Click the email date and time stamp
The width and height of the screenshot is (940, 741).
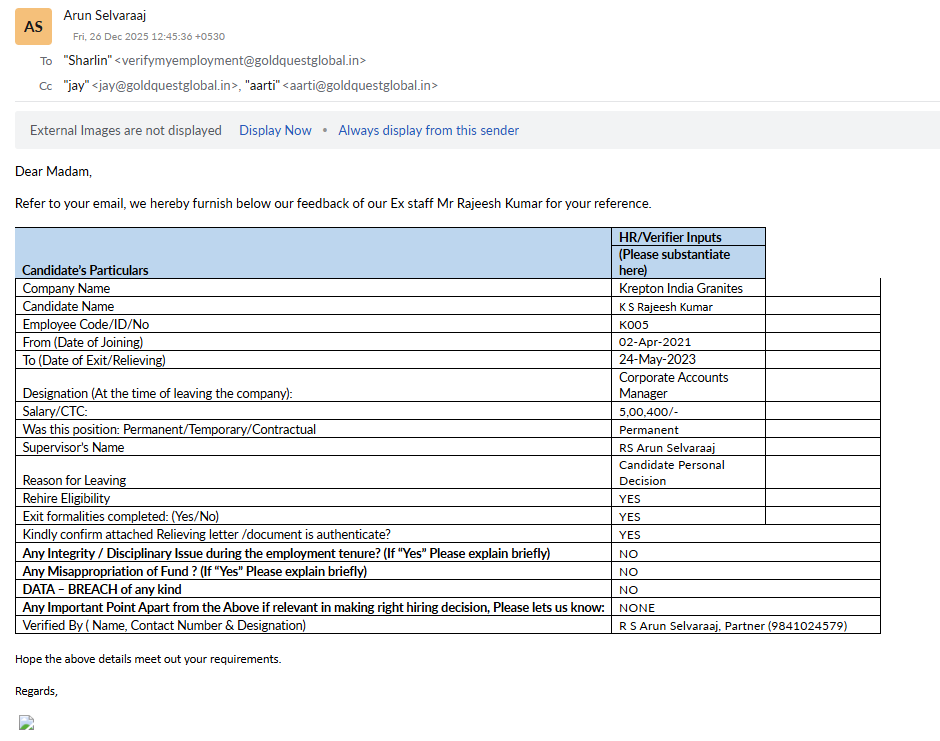149,37
